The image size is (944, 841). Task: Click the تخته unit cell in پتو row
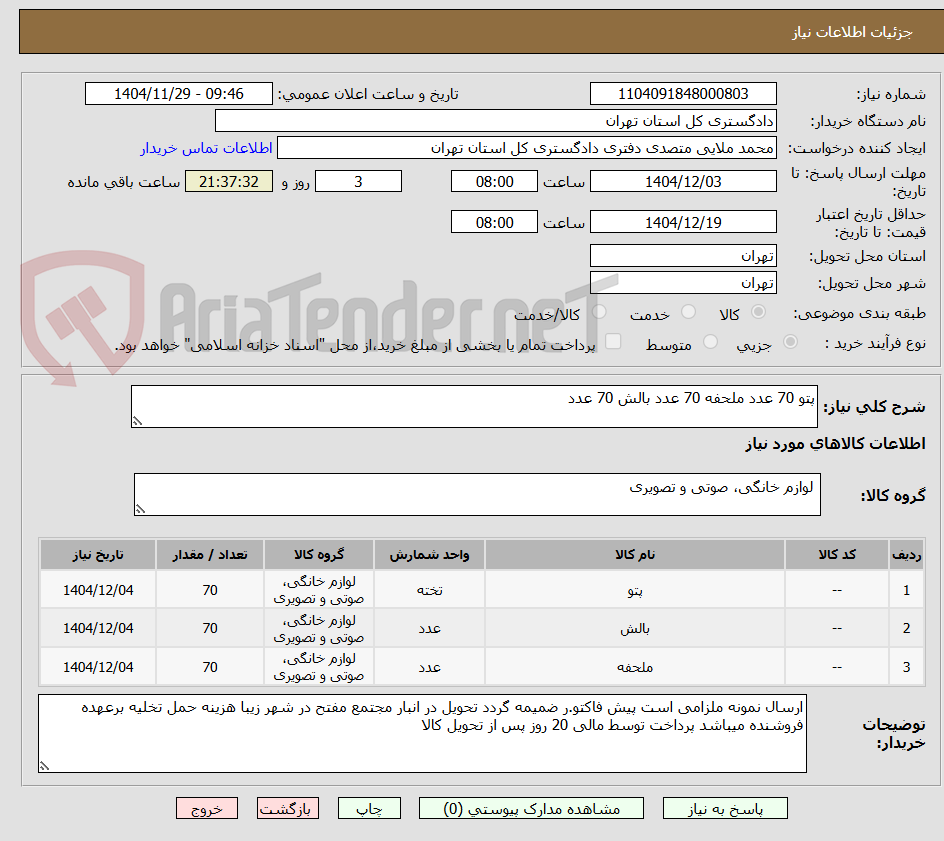tap(429, 590)
